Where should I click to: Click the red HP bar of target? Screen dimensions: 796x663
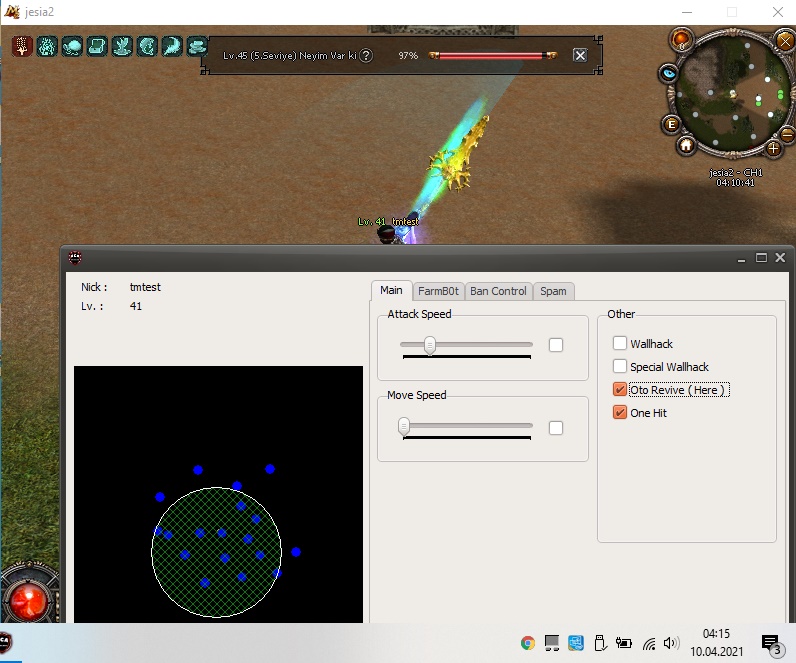(492, 55)
